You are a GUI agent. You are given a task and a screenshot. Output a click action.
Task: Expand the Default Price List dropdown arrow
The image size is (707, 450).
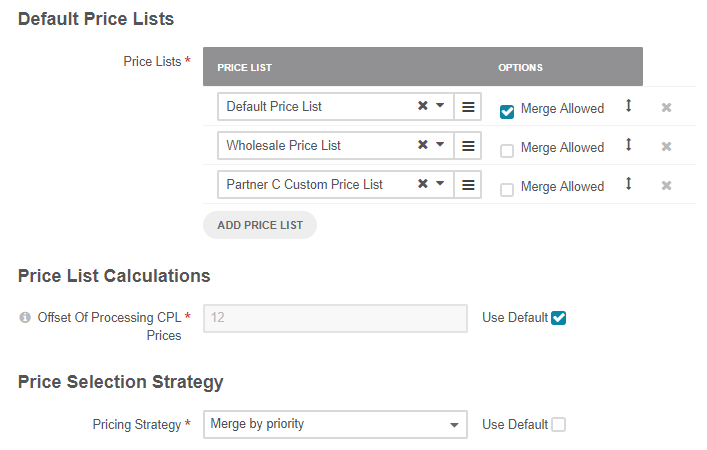(x=440, y=106)
